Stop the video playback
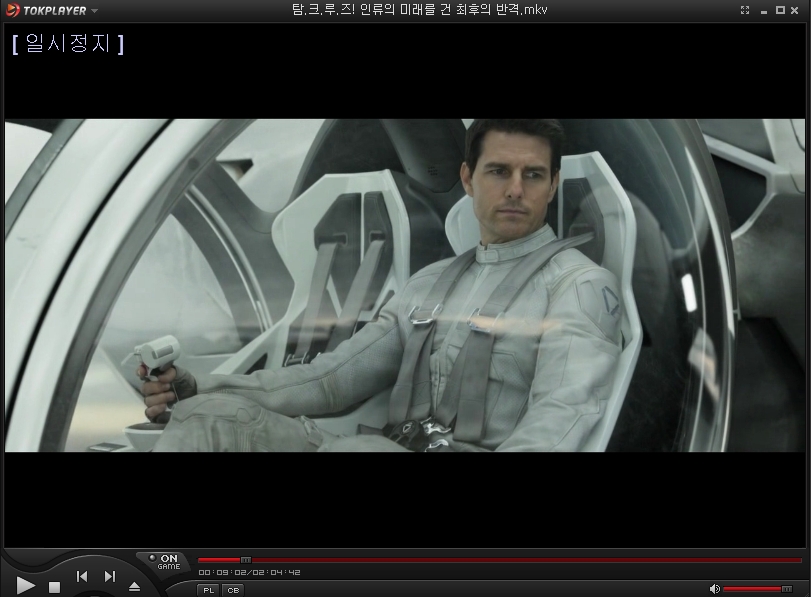 (x=55, y=588)
